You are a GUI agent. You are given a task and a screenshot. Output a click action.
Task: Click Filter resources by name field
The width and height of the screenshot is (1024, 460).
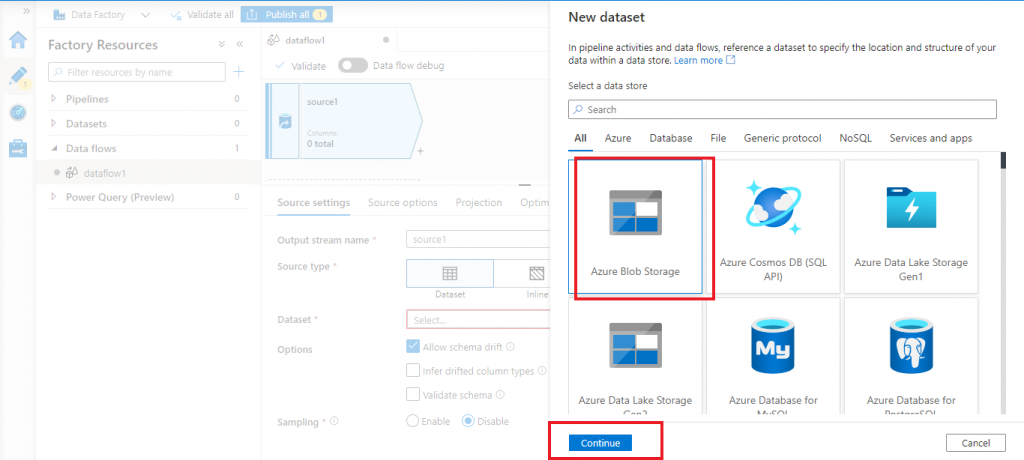click(136, 72)
